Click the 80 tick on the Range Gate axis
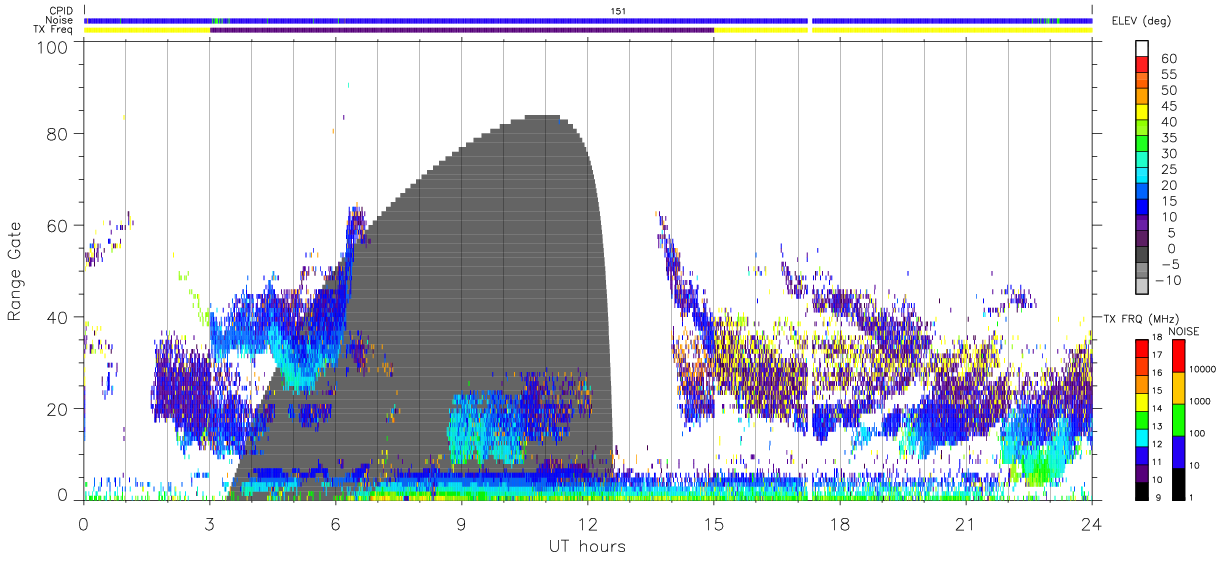 point(58,133)
